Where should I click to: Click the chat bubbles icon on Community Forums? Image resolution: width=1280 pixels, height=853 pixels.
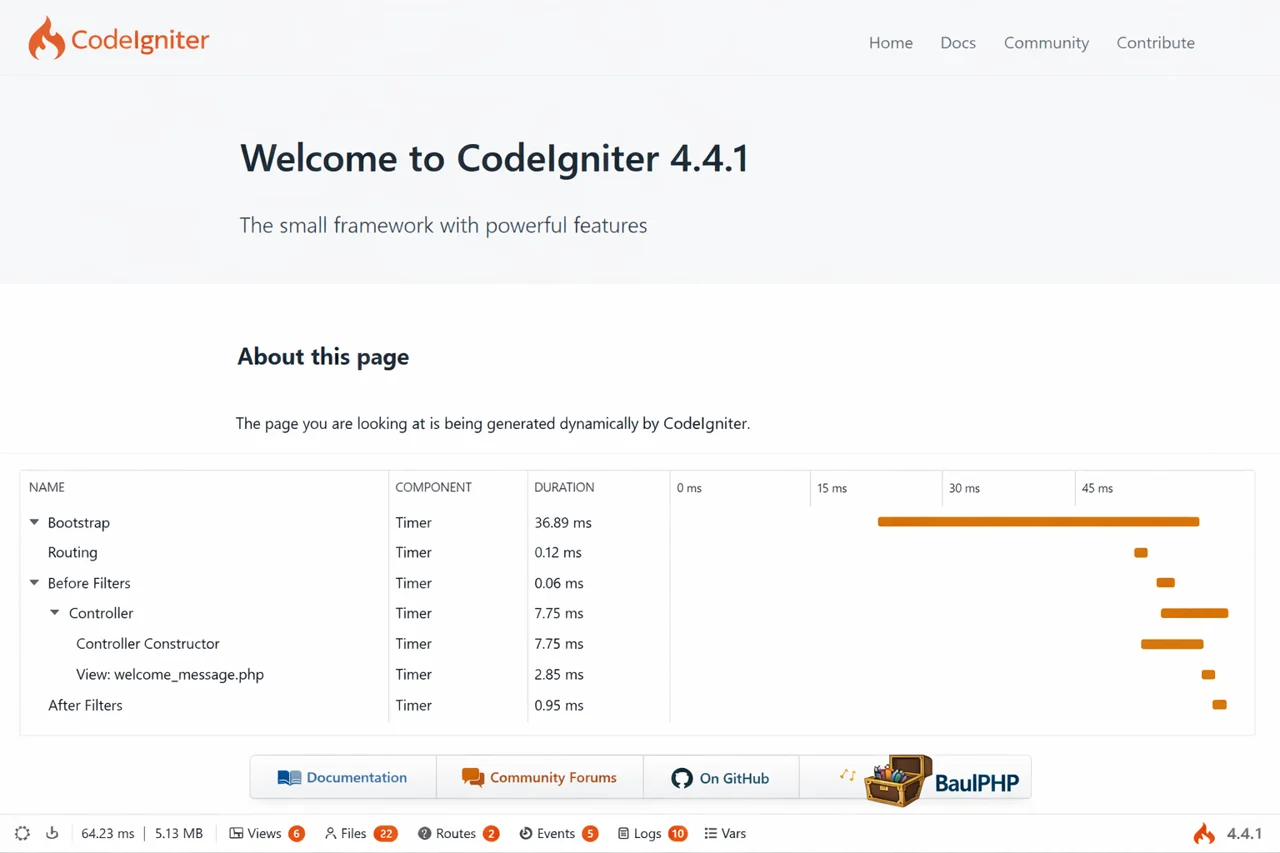pyautogui.click(x=473, y=778)
